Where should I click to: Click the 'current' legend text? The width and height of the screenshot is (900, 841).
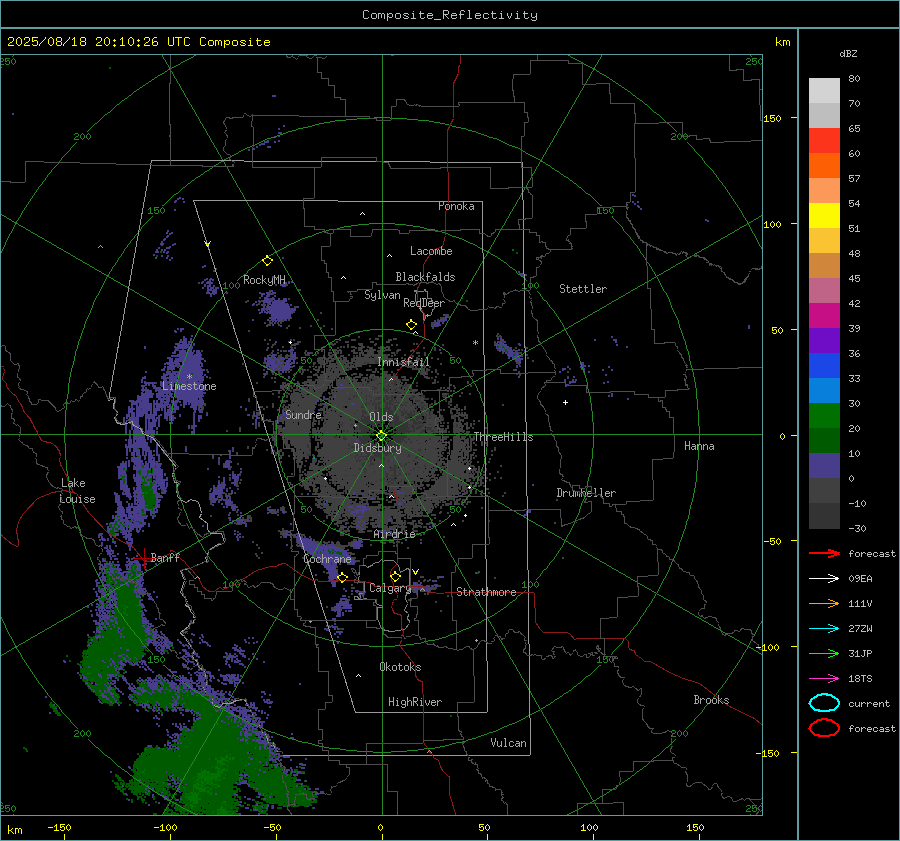[x=869, y=704]
